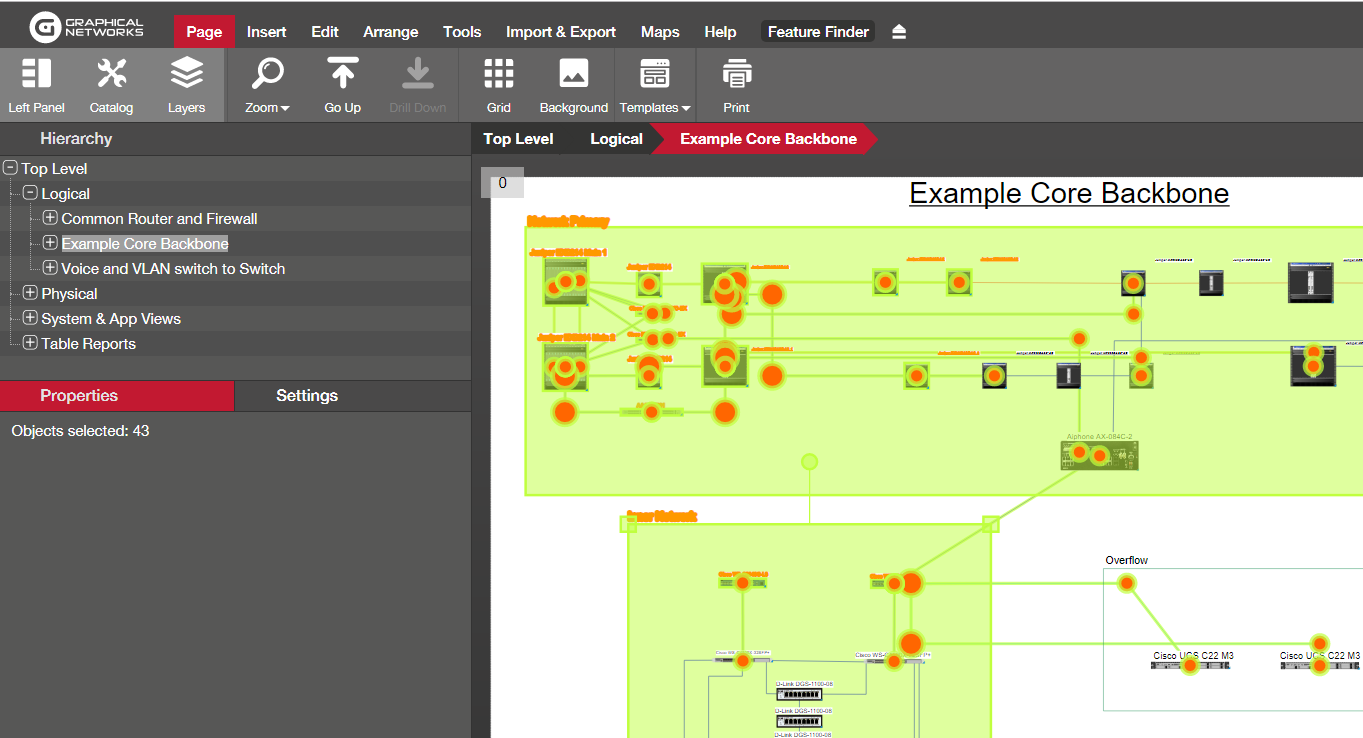The width and height of the screenshot is (1363, 738).
Task: Click the Print icon
Action: tap(736, 74)
